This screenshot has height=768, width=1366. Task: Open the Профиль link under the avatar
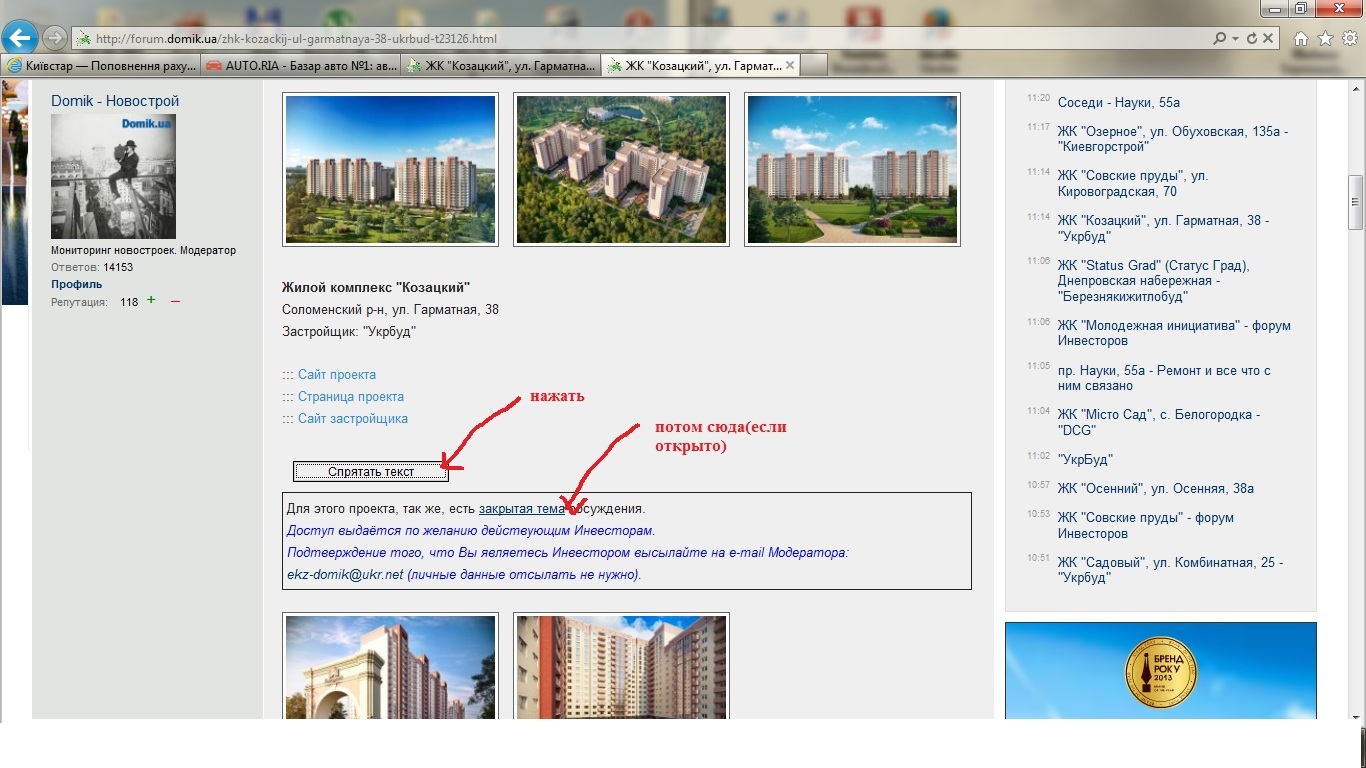(77, 284)
